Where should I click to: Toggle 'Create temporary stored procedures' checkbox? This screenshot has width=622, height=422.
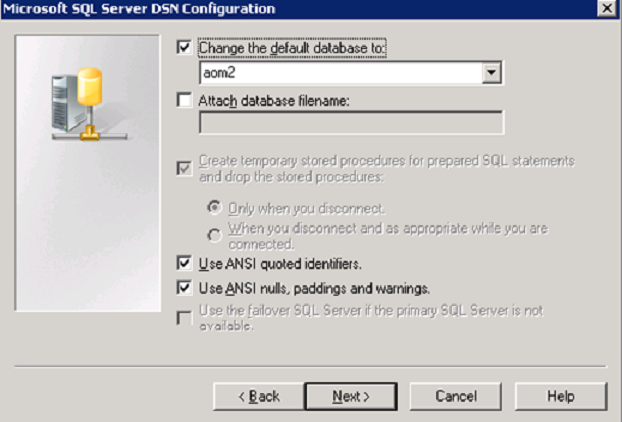[184, 169]
